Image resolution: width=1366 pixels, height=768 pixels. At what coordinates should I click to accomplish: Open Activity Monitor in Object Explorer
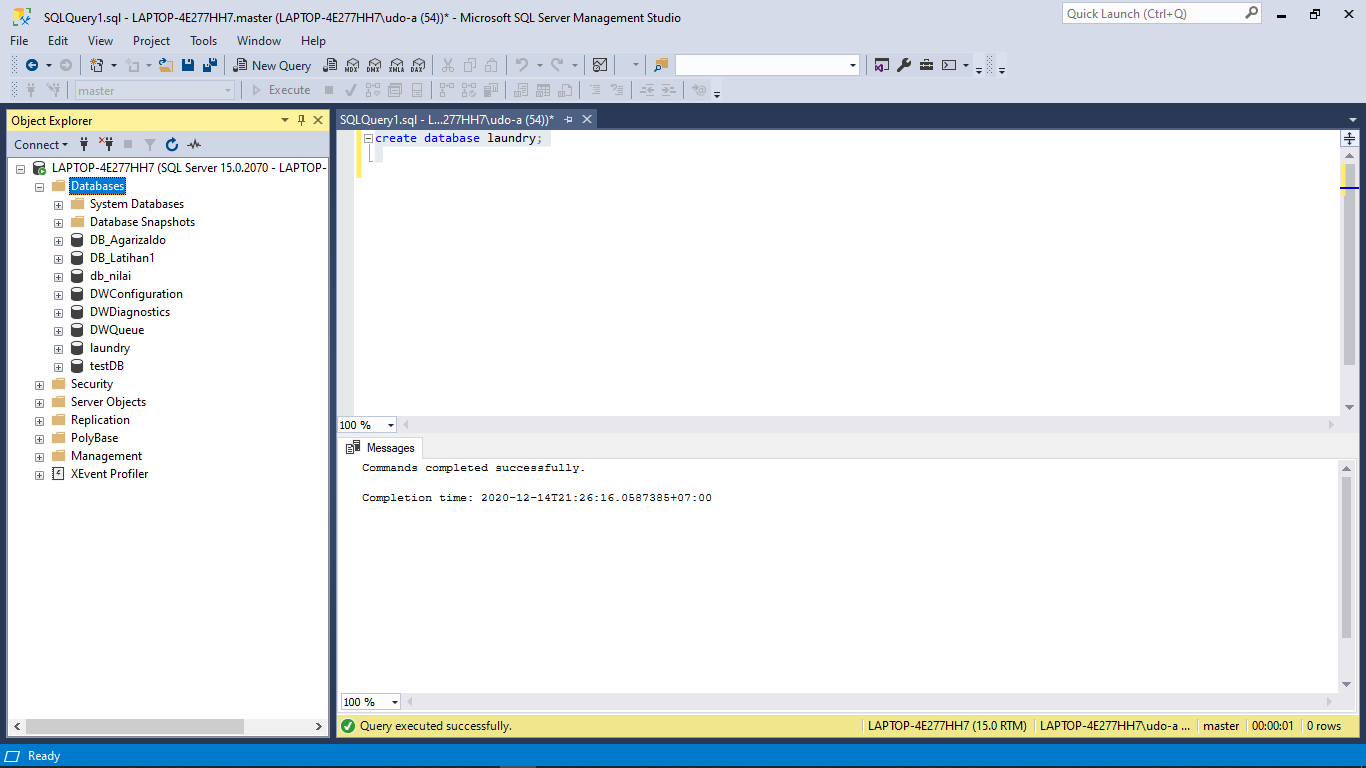(x=194, y=144)
